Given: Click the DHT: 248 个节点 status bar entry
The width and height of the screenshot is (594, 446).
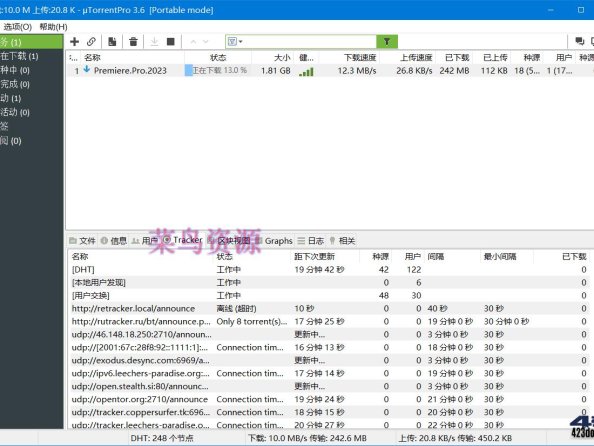Looking at the screenshot, I should [162, 438].
